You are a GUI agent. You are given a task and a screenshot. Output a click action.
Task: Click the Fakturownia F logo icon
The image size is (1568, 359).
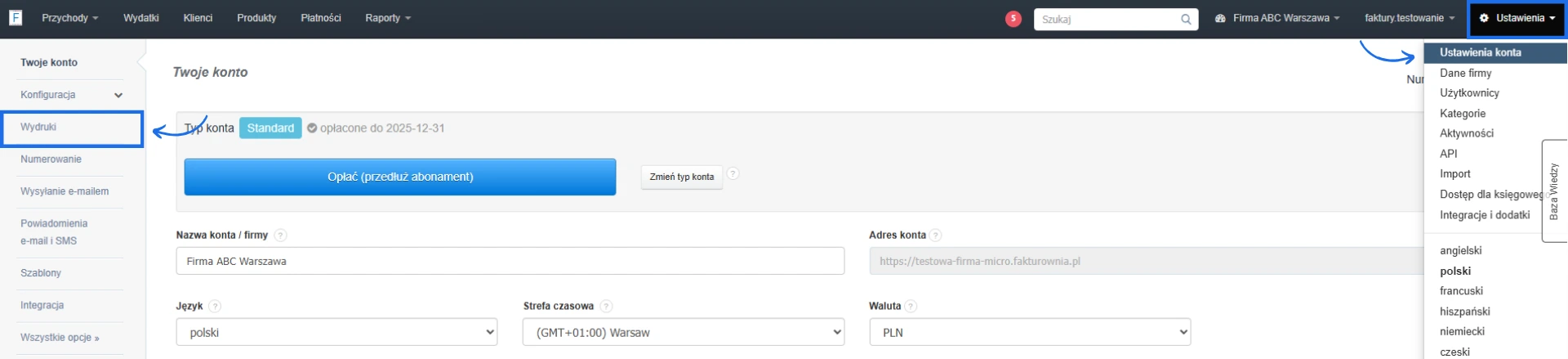click(x=16, y=17)
